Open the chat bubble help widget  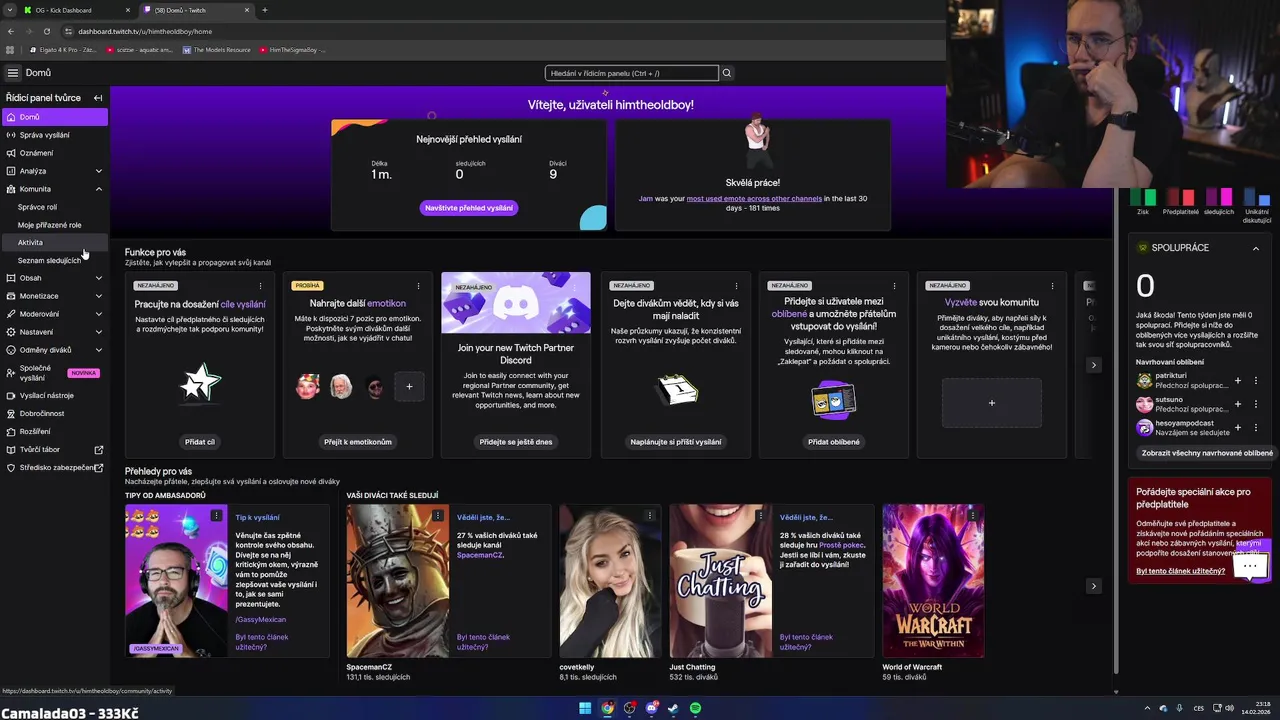pyautogui.click(x=1250, y=566)
